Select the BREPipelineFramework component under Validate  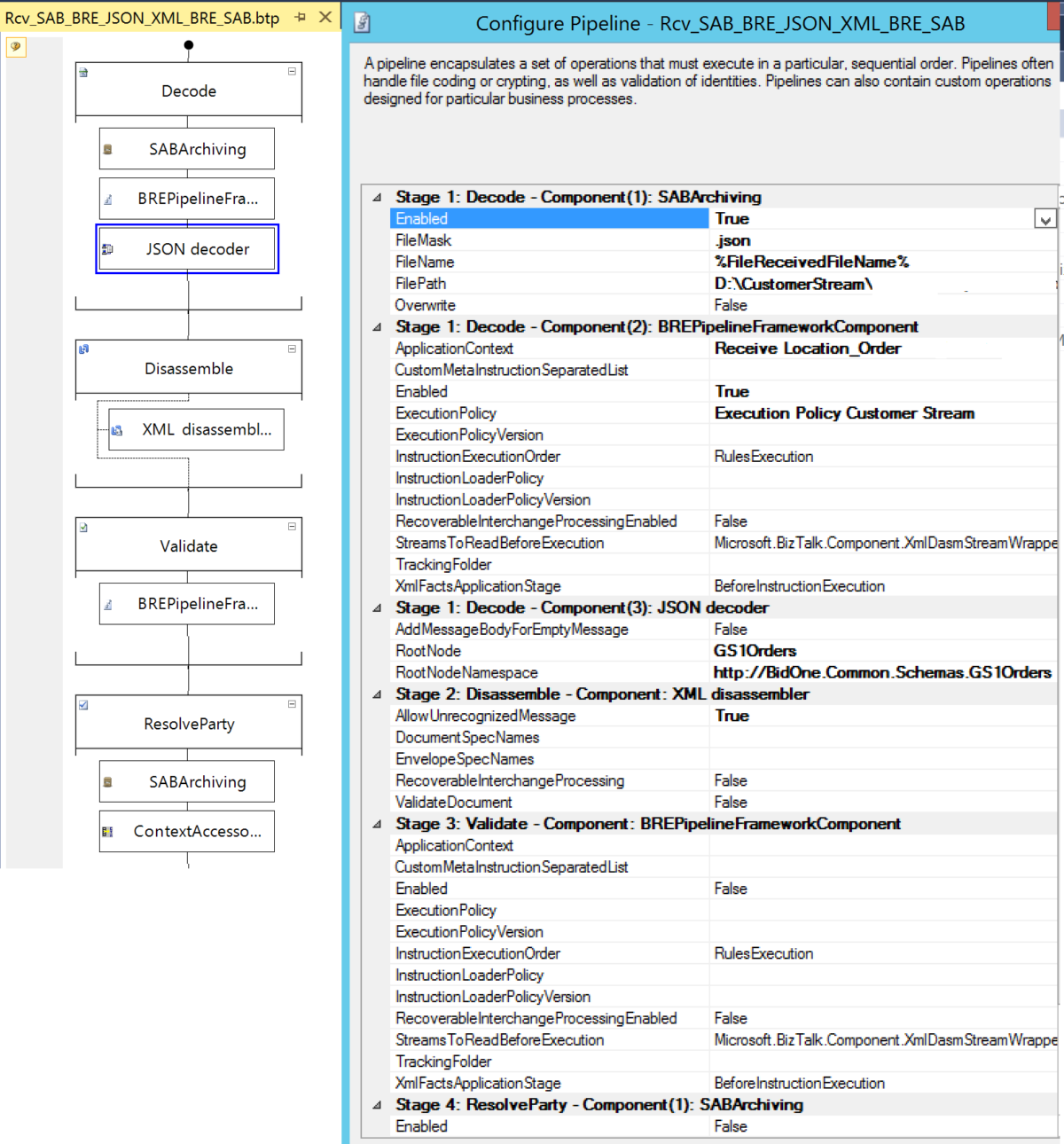tap(197, 604)
